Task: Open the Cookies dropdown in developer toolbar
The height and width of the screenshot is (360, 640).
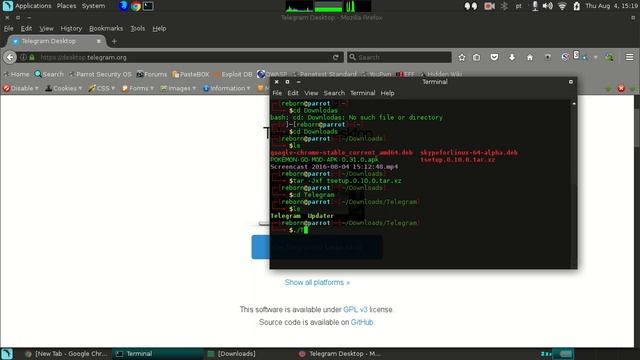Action: point(64,88)
